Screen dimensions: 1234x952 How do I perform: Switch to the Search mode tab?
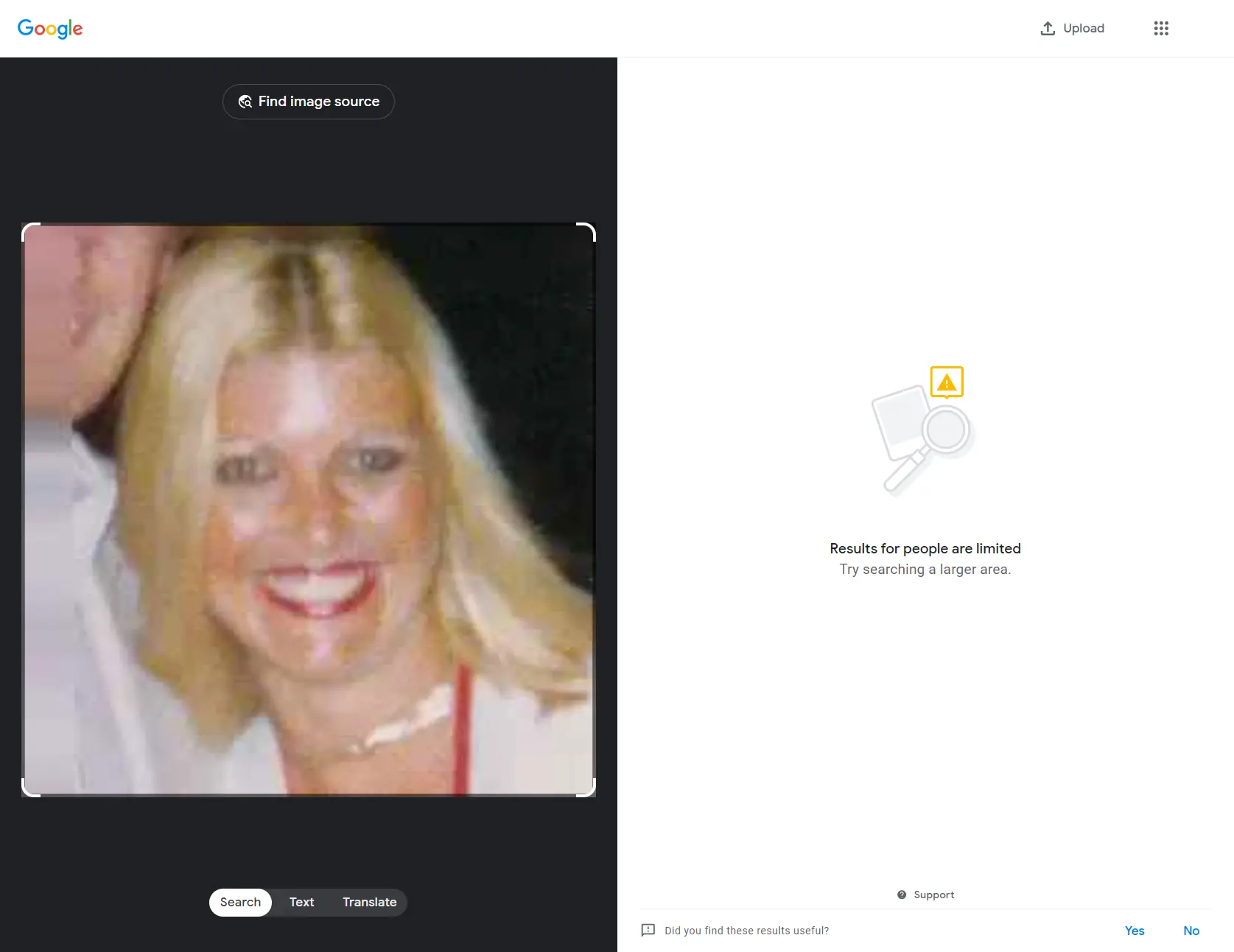240,902
